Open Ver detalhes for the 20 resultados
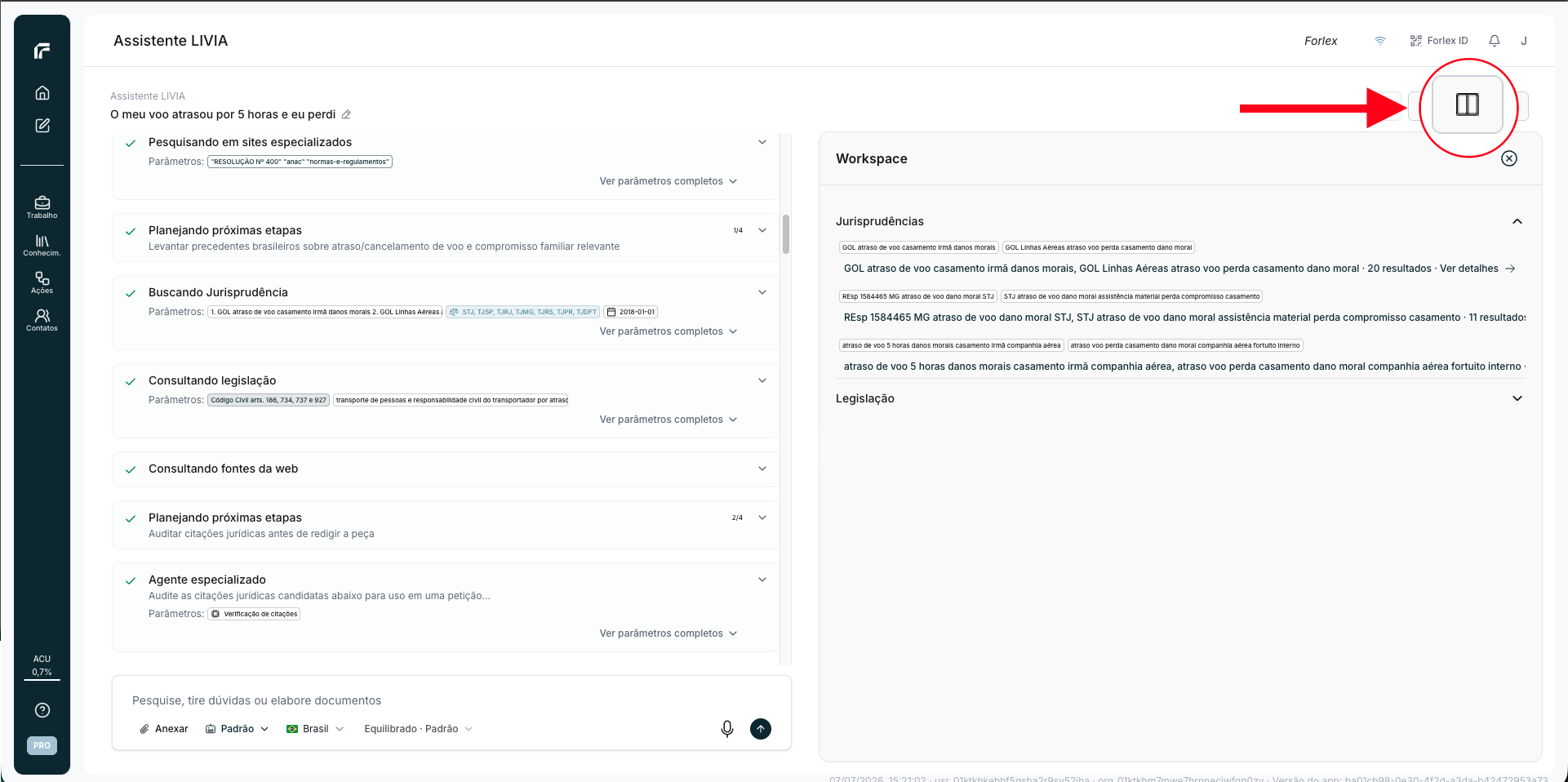 point(1477,269)
